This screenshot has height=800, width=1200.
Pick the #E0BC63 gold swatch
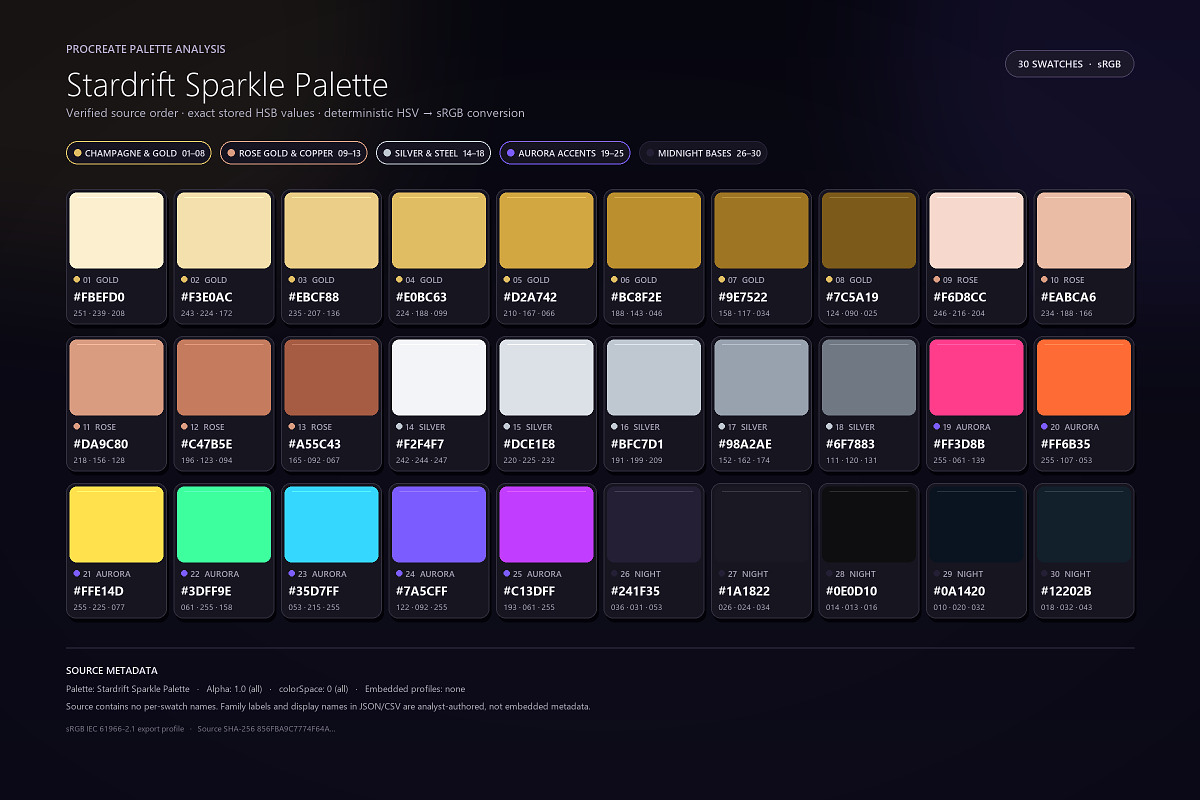[x=439, y=230]
